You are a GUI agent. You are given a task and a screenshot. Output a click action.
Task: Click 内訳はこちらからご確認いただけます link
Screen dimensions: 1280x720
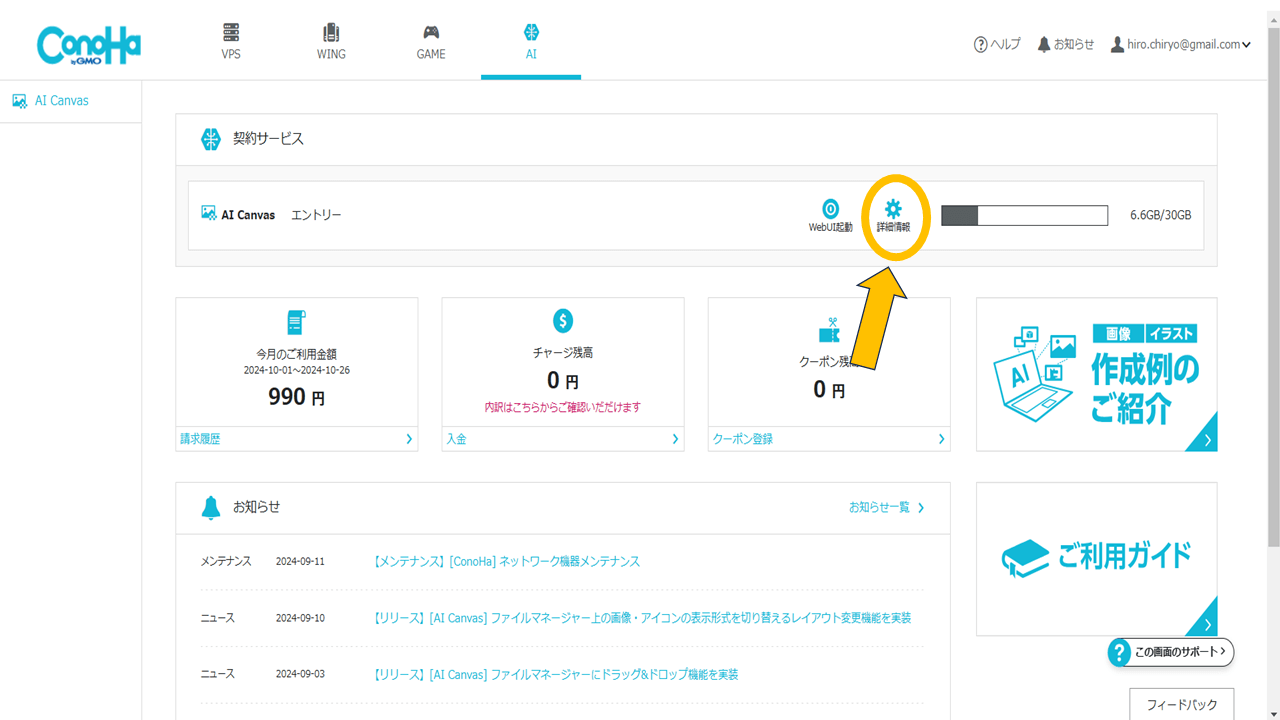pyautogui.click(x=563, y=407)
